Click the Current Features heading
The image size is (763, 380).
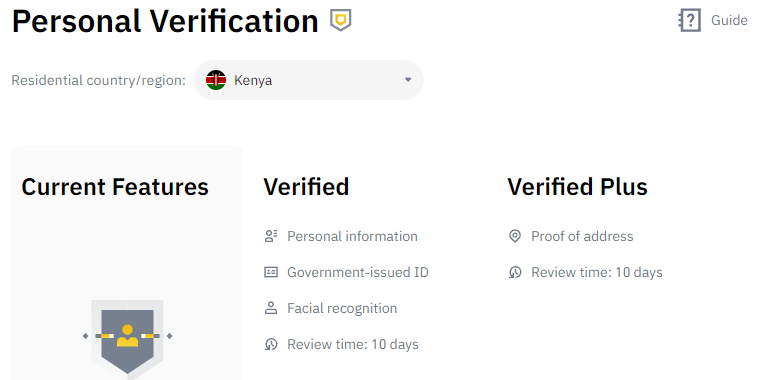pos(115,187)
